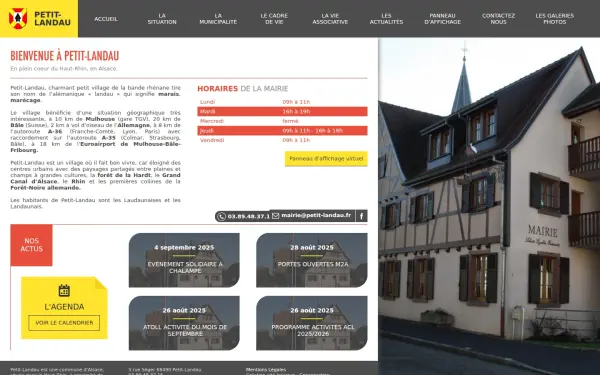Image resolution: width=600 pixels, height=375 pixels.
Task: Click the envelope icon beside the mairie email
Action: coord(276,216)
